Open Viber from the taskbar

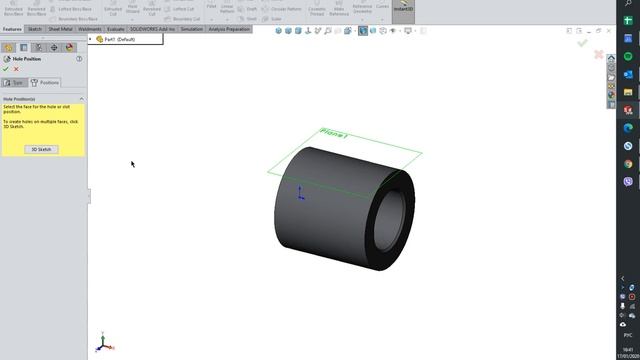pyautogui.click(x=628, y=181)
